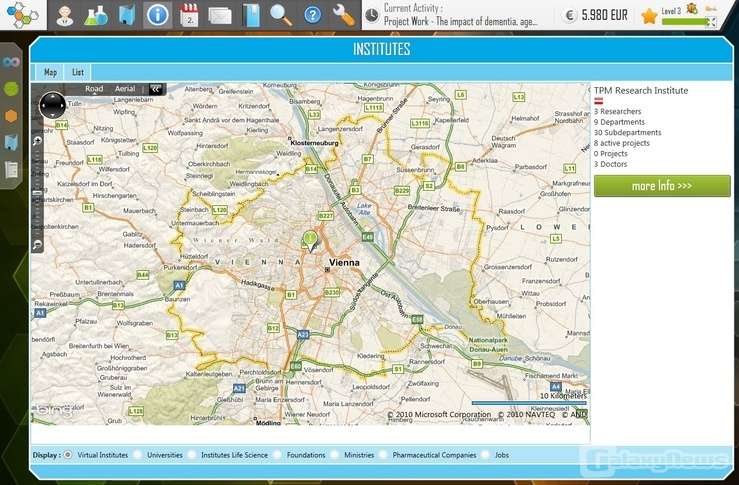
Task: Click the orange hexagon sidebar icon
Action: [11, 115]
